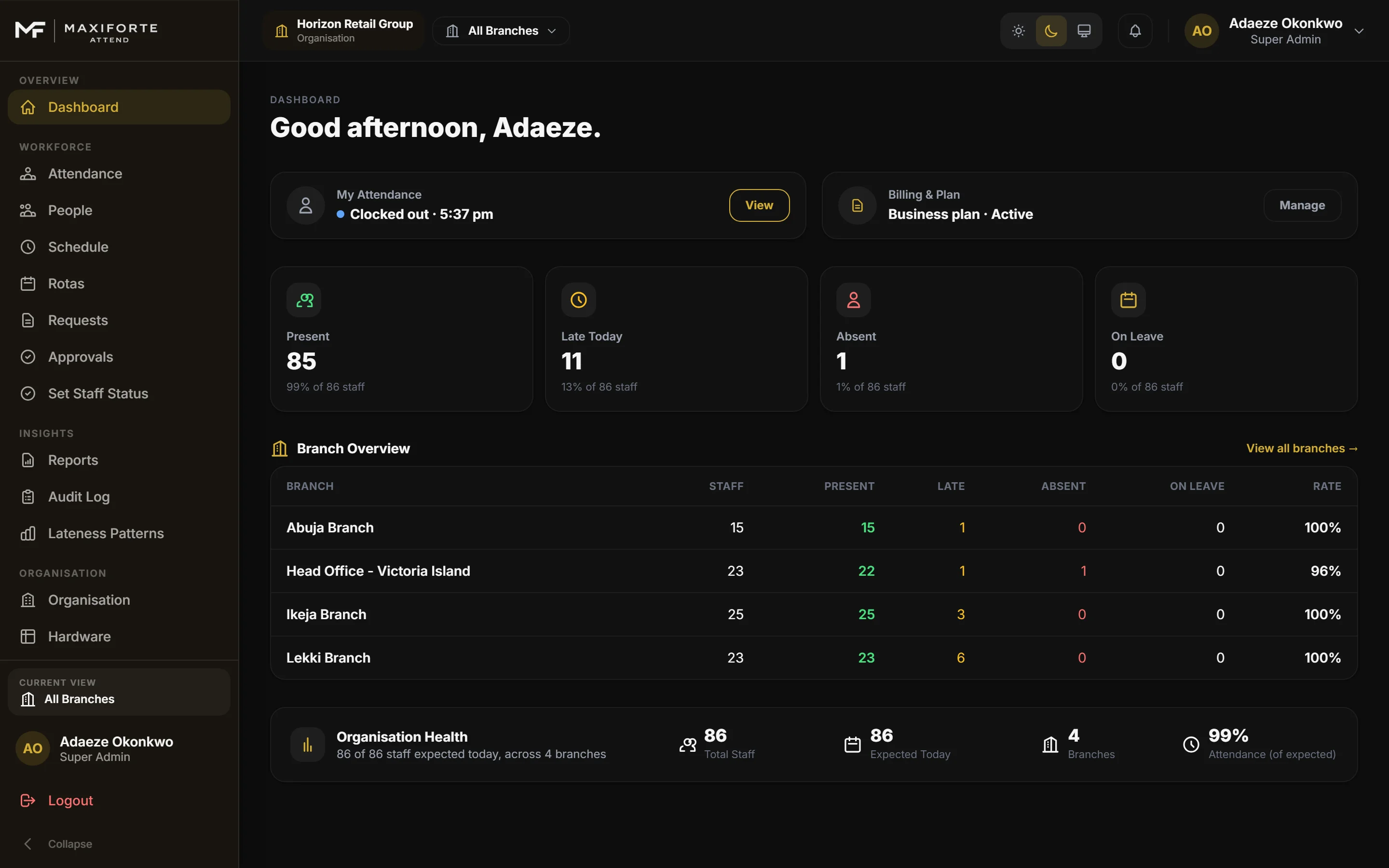Click sidebar Adaeze Okonkwo profile avatar
1389x868 pixels.
pos(33,748)
